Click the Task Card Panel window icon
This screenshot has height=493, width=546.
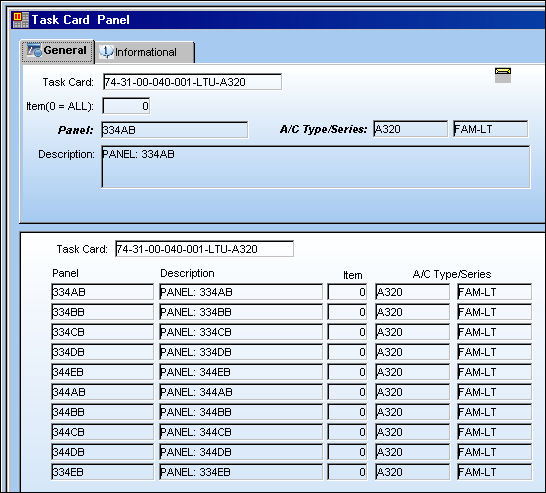[x=21, y=19]
